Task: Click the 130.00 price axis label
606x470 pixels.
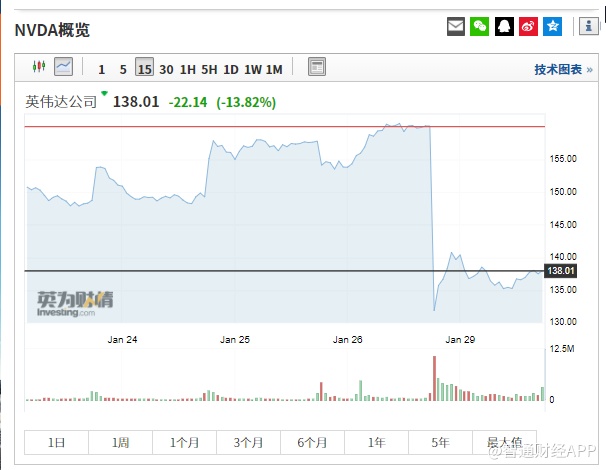Action: point(563,322)
